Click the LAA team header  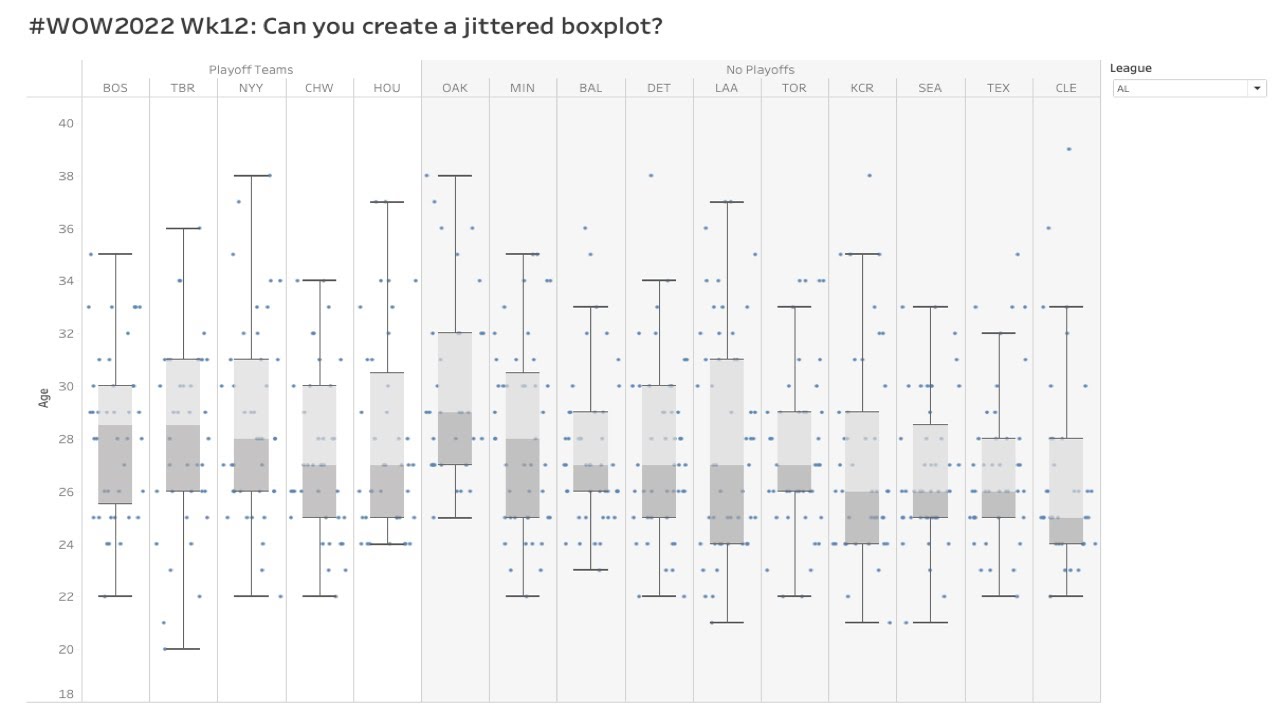pos(726,88)
